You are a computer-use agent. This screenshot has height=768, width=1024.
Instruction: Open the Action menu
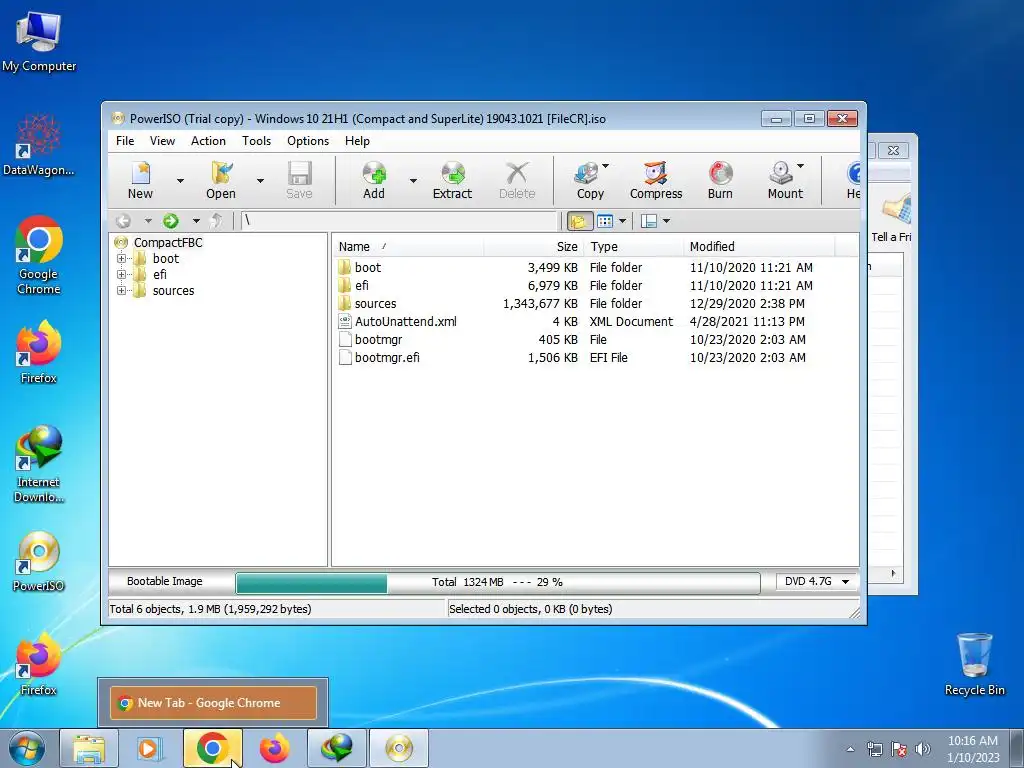coord(208,141)
